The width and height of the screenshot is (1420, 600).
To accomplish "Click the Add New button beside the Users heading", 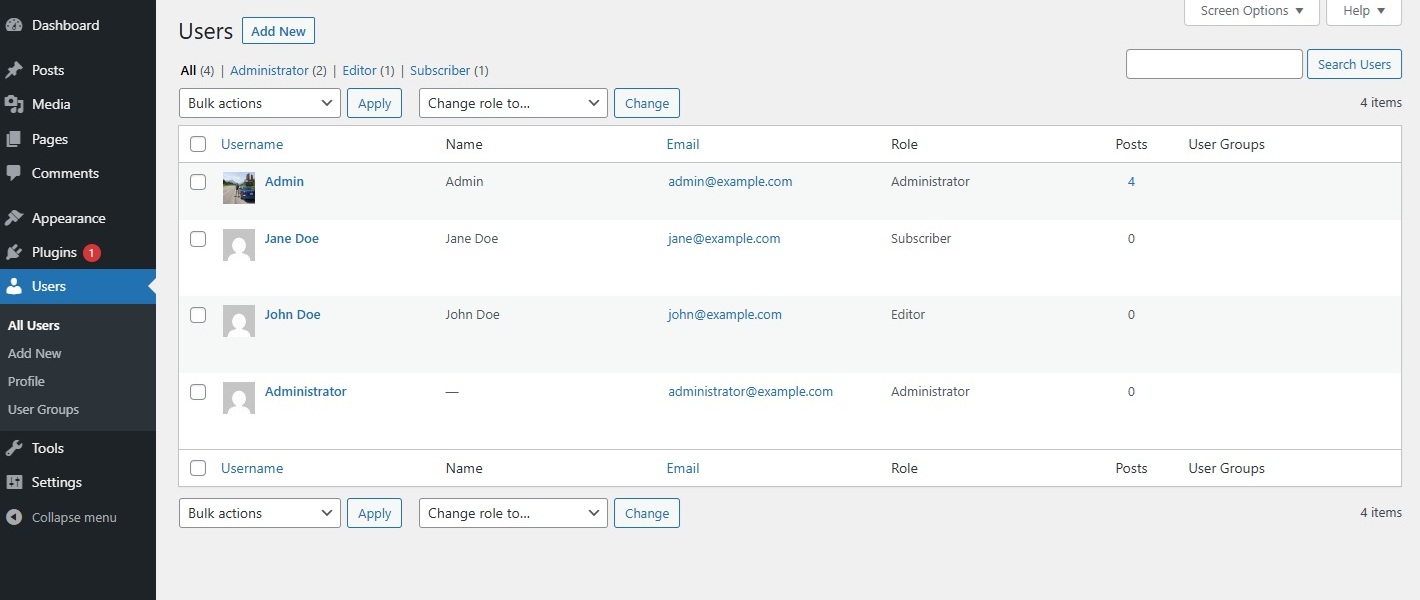I will point(278,31).
